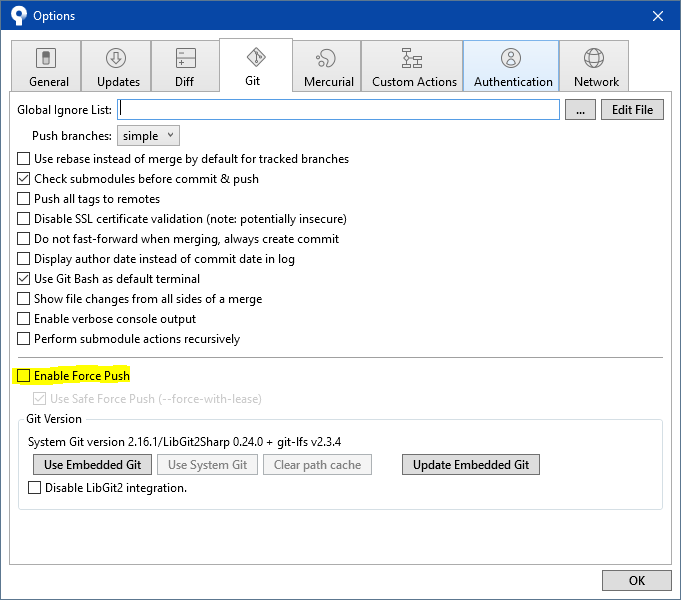Click Update Embedded Git button
The image size is (681, 600).
[x=471, y=465]
